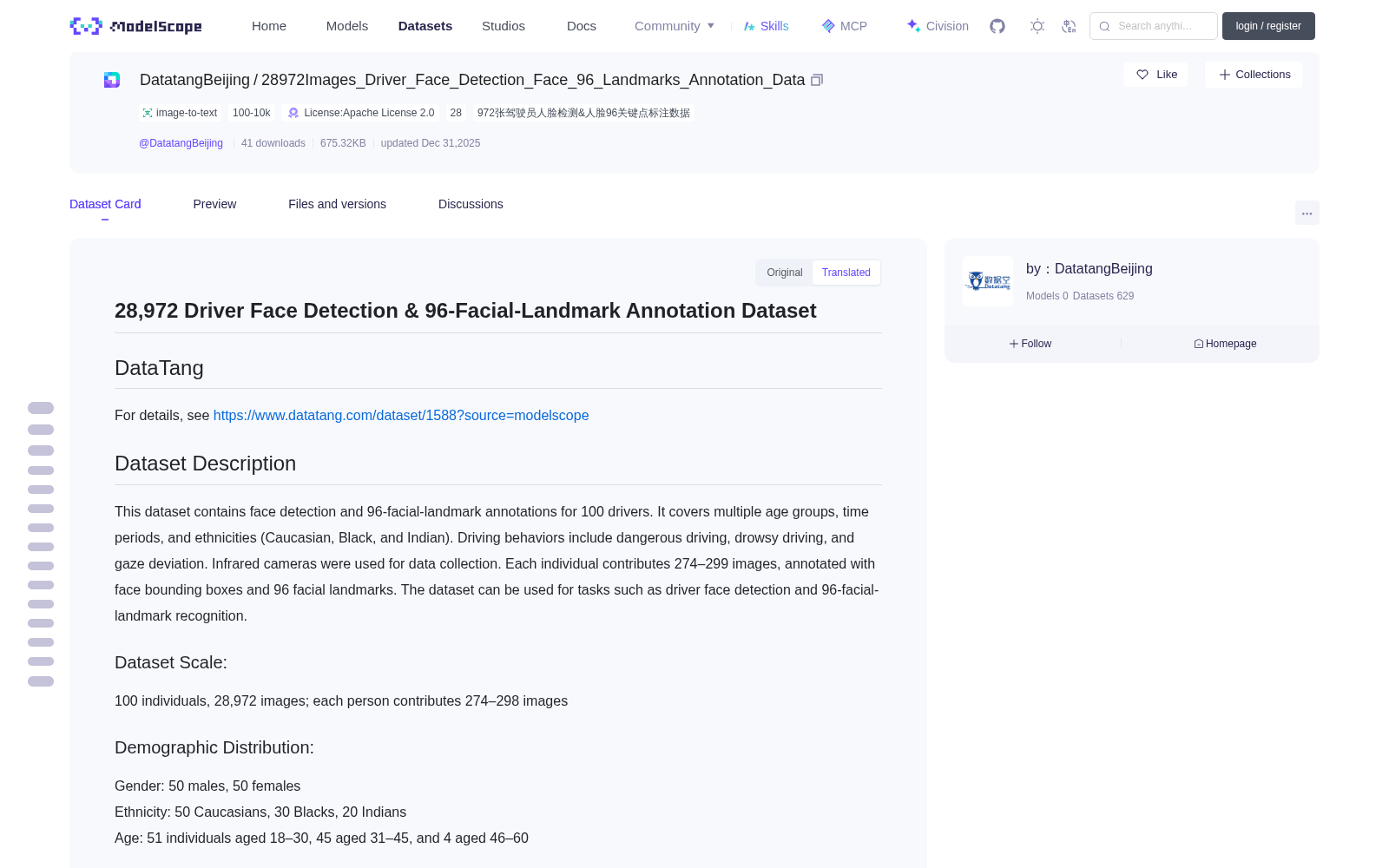This screenshot has width=1389, height=868.
Task: Click the heart Like button
Action: coord(1155,75)
